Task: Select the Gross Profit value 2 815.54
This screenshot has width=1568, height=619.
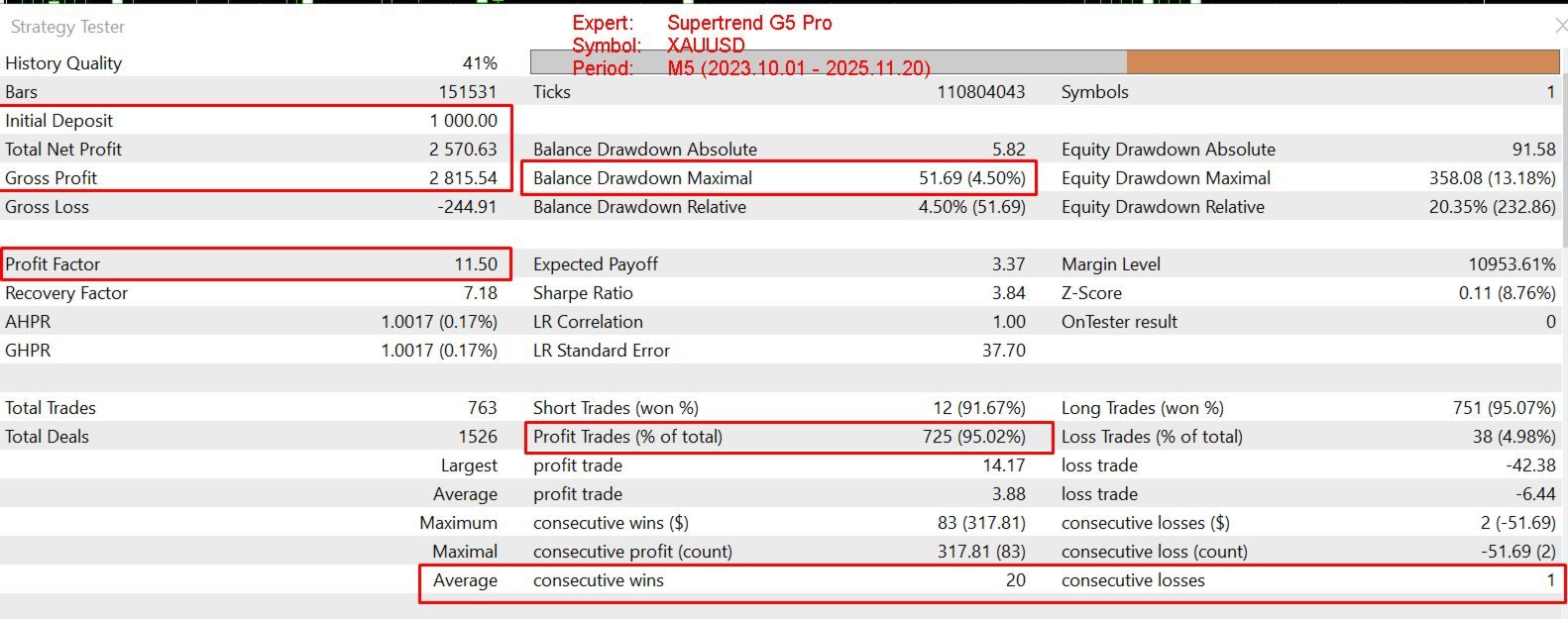Action: (463, 178)
